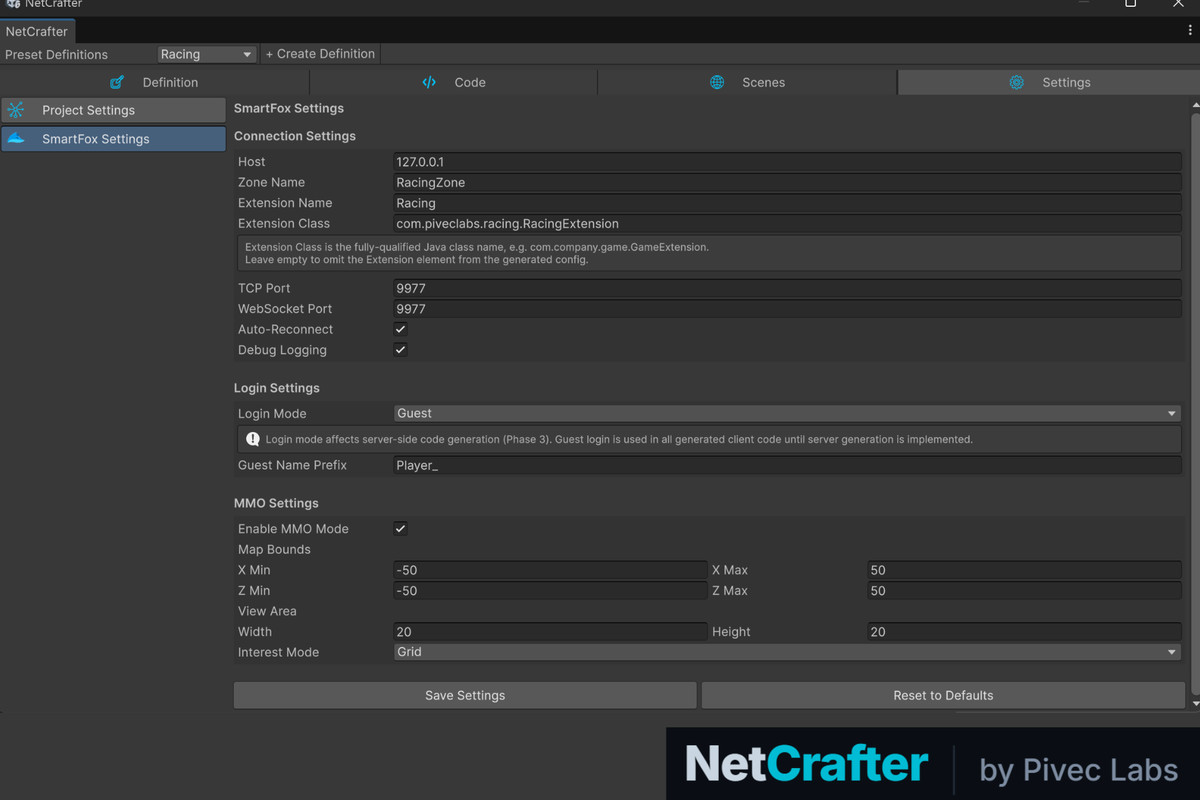Click the settings panel vertical scrollbar
The width and height of the screenshot is (1200, 800).
pos(1195,403)
